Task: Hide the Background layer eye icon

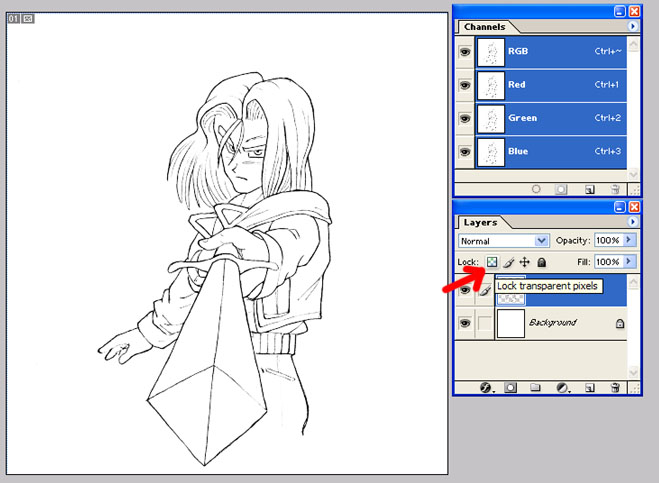Action: coord(465,324)
